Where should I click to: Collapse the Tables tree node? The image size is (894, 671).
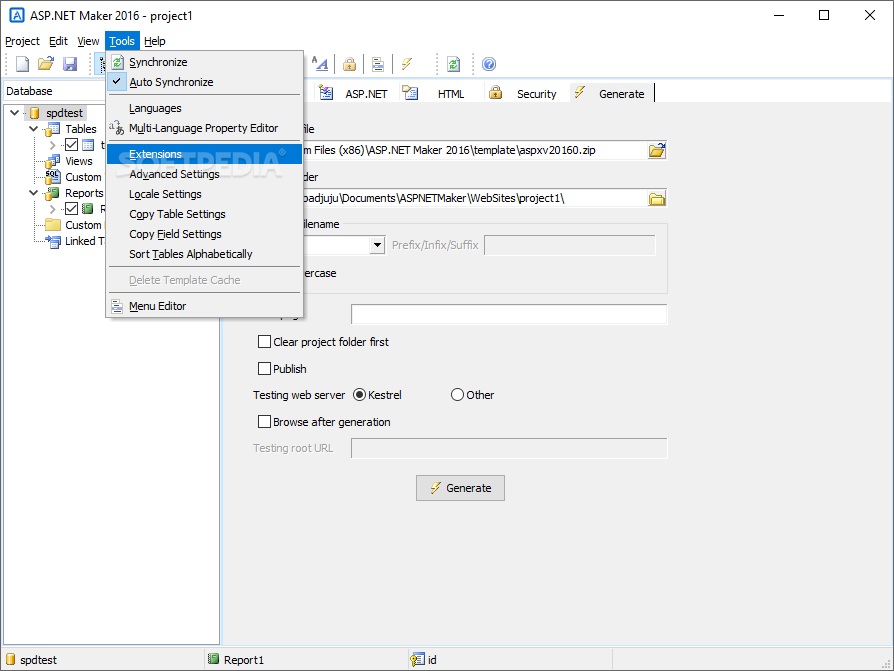tap(34, 129)
